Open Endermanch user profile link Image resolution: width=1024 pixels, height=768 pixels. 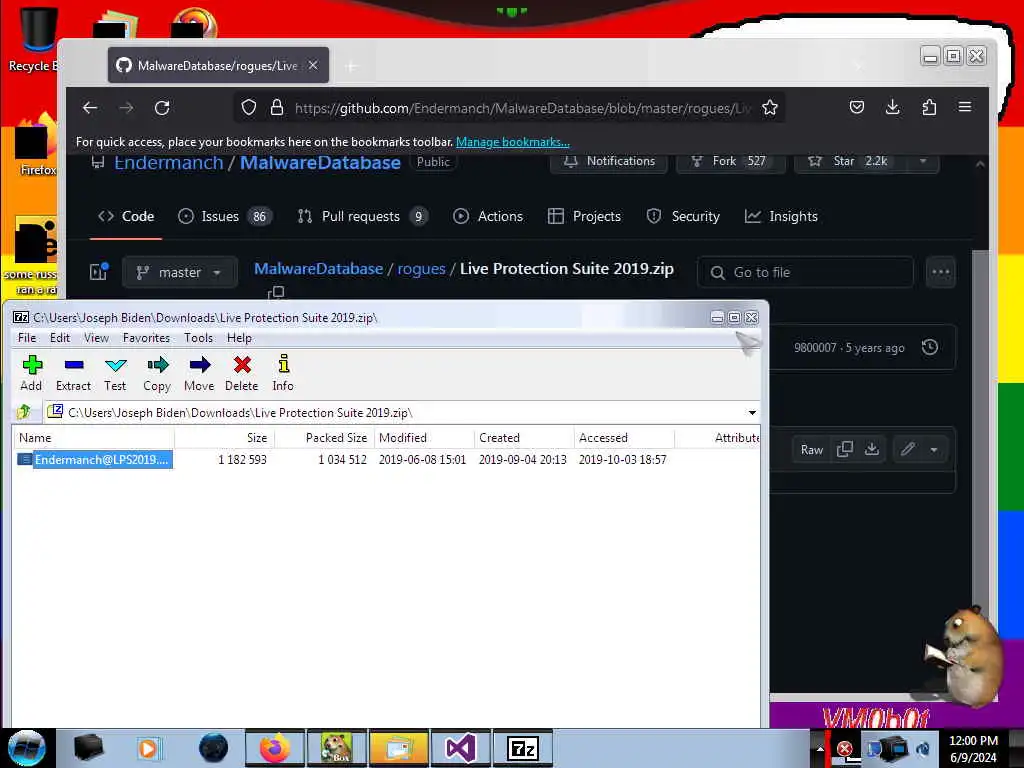tap(168, 163)
